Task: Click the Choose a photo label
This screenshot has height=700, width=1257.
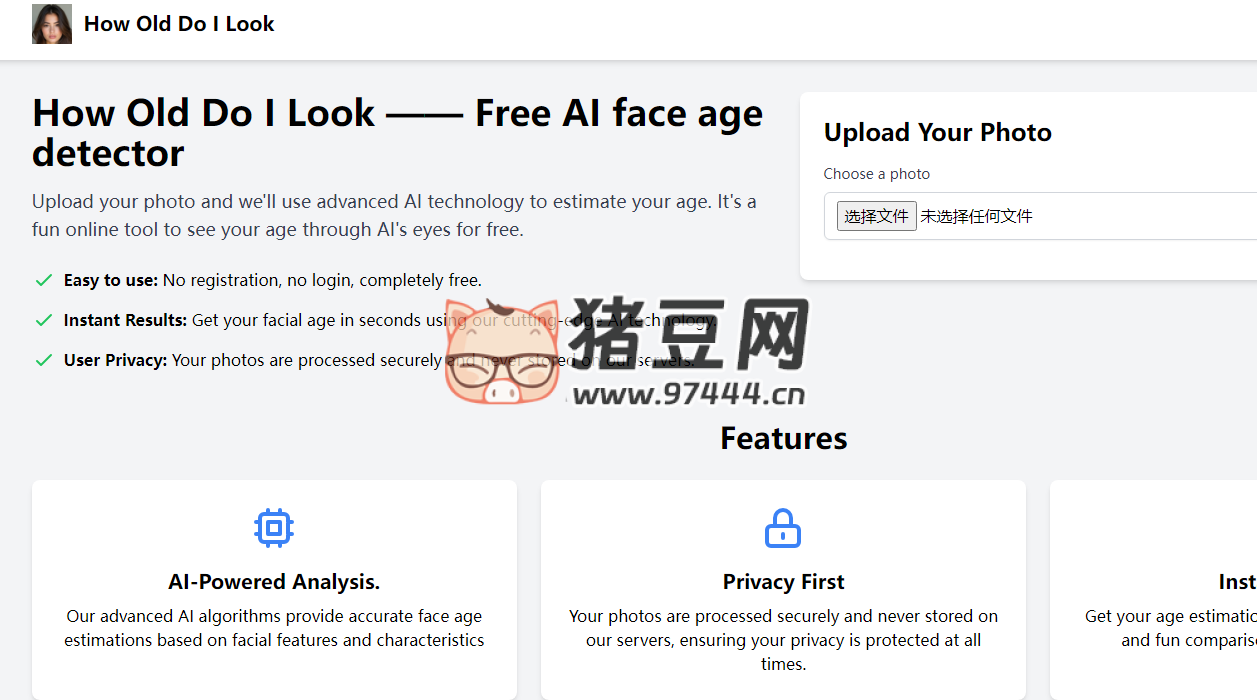Action: click(877, 173)
